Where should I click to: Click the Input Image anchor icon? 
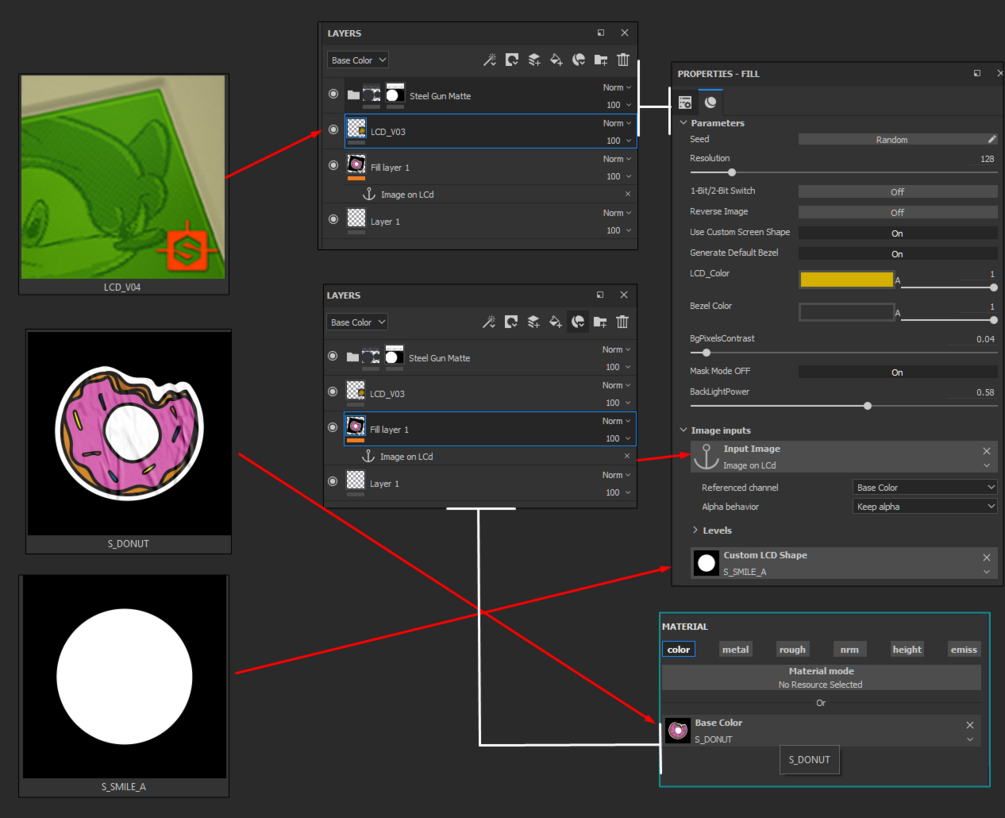706,456
